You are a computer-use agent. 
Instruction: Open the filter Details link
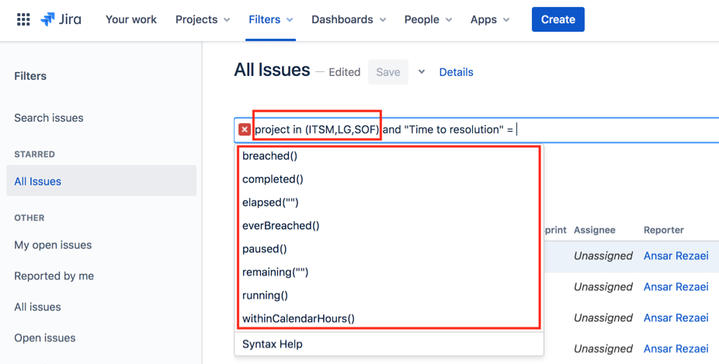(x=456, y=72)
